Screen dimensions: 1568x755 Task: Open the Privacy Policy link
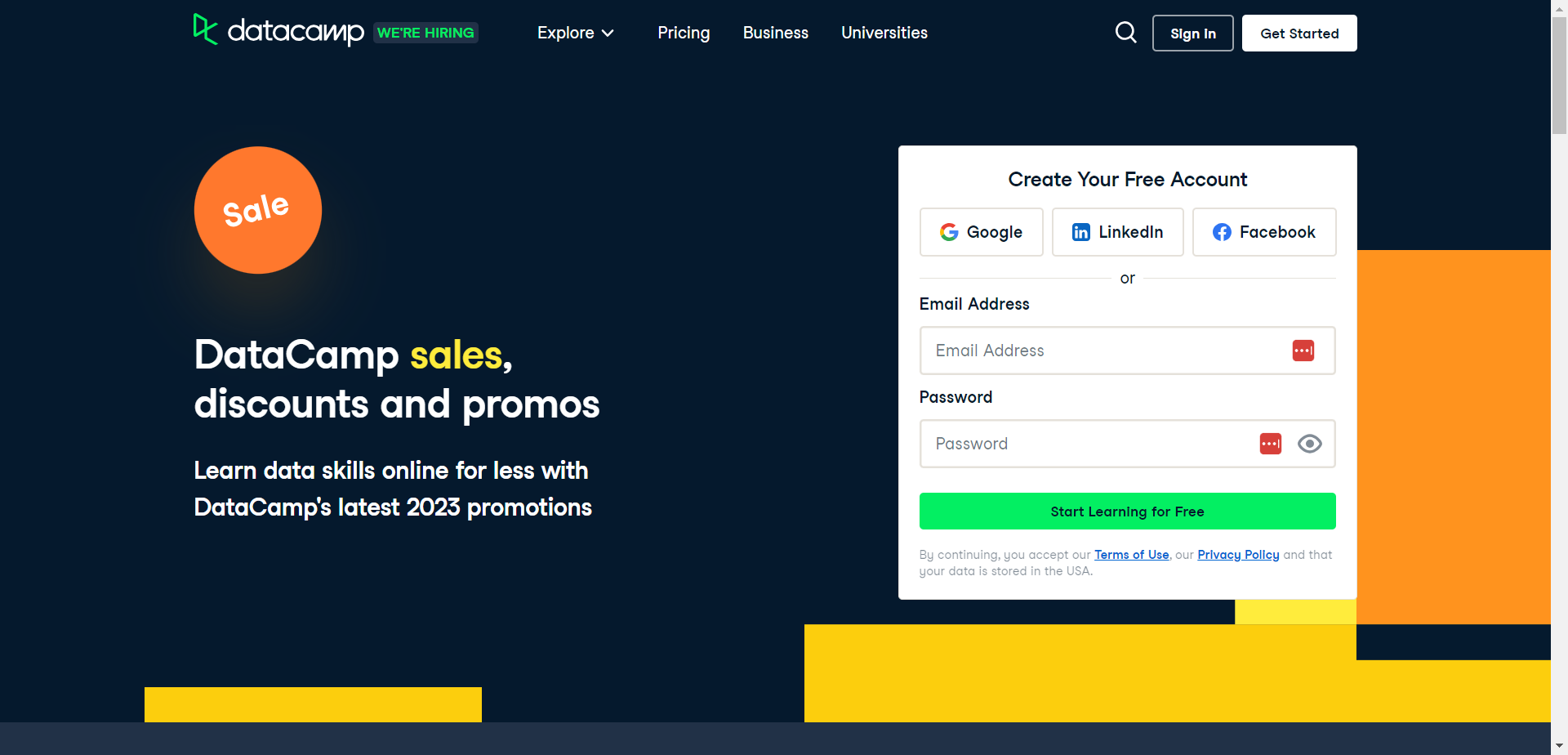(1238, 555)
